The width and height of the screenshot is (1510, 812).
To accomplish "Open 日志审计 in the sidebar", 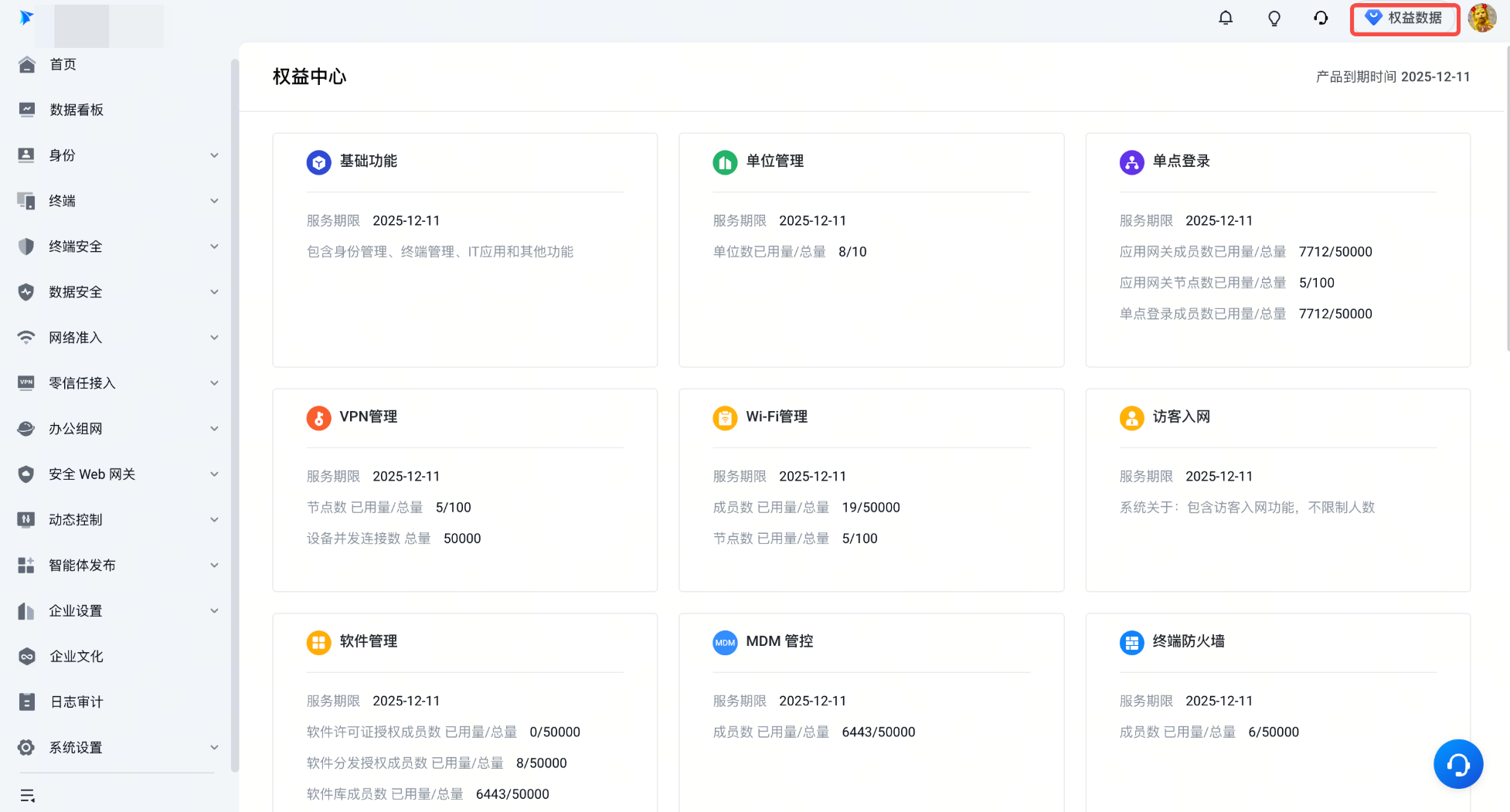I will (76, 702).
